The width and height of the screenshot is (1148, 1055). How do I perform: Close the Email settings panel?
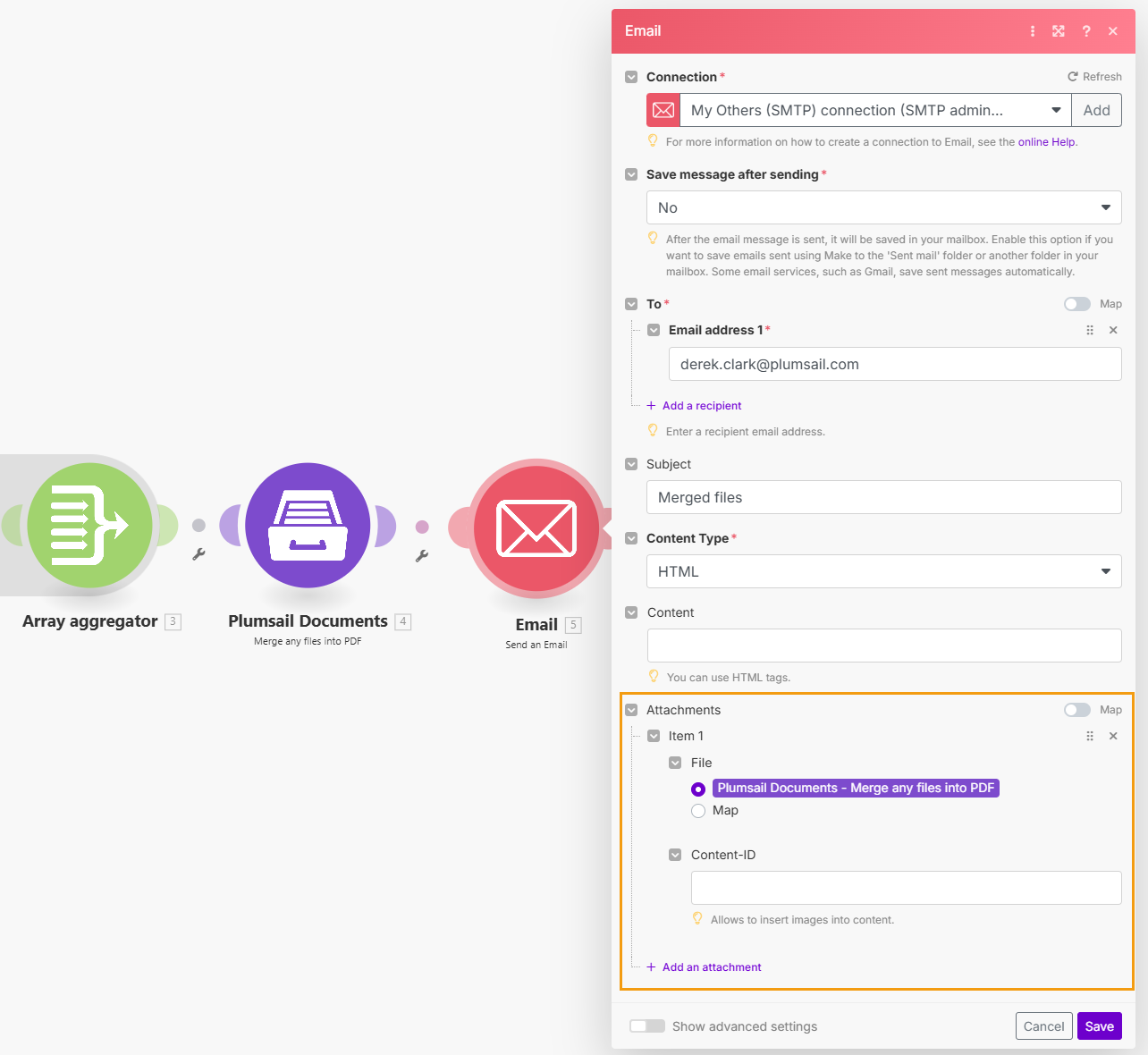click(x=1113, y=31)
